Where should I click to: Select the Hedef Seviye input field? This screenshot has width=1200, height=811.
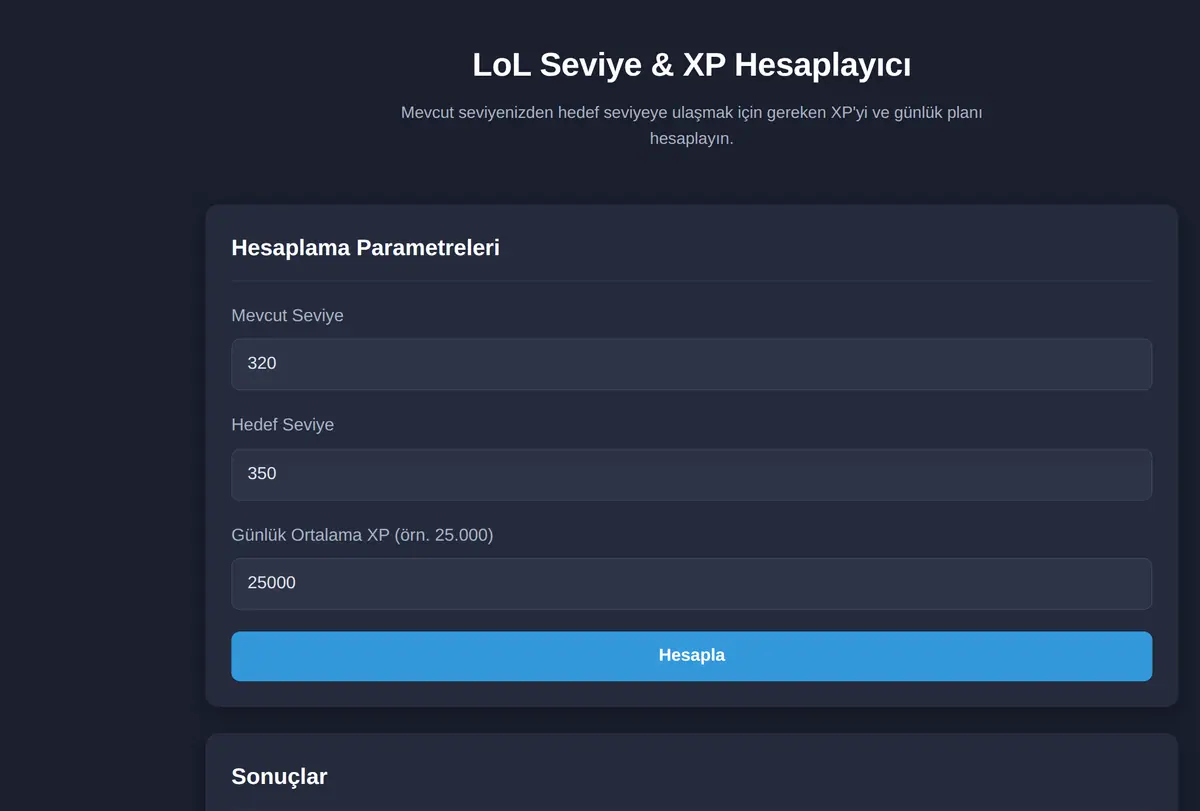tap(691, 474)
